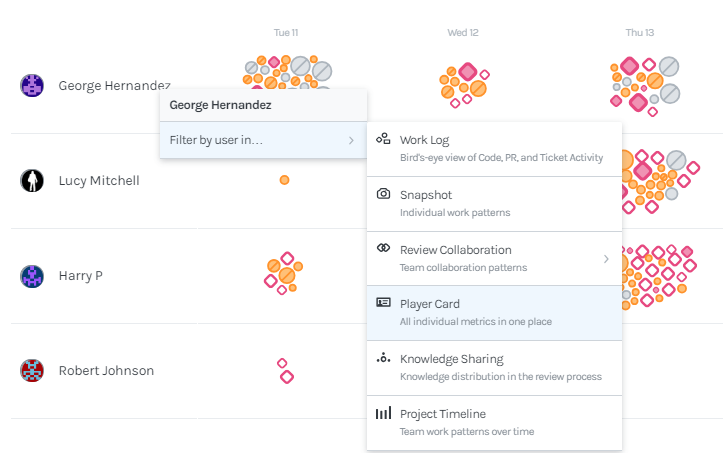
Task: Expand the Review Collaboration submenu chevron
Action: [x=606, y=259]
